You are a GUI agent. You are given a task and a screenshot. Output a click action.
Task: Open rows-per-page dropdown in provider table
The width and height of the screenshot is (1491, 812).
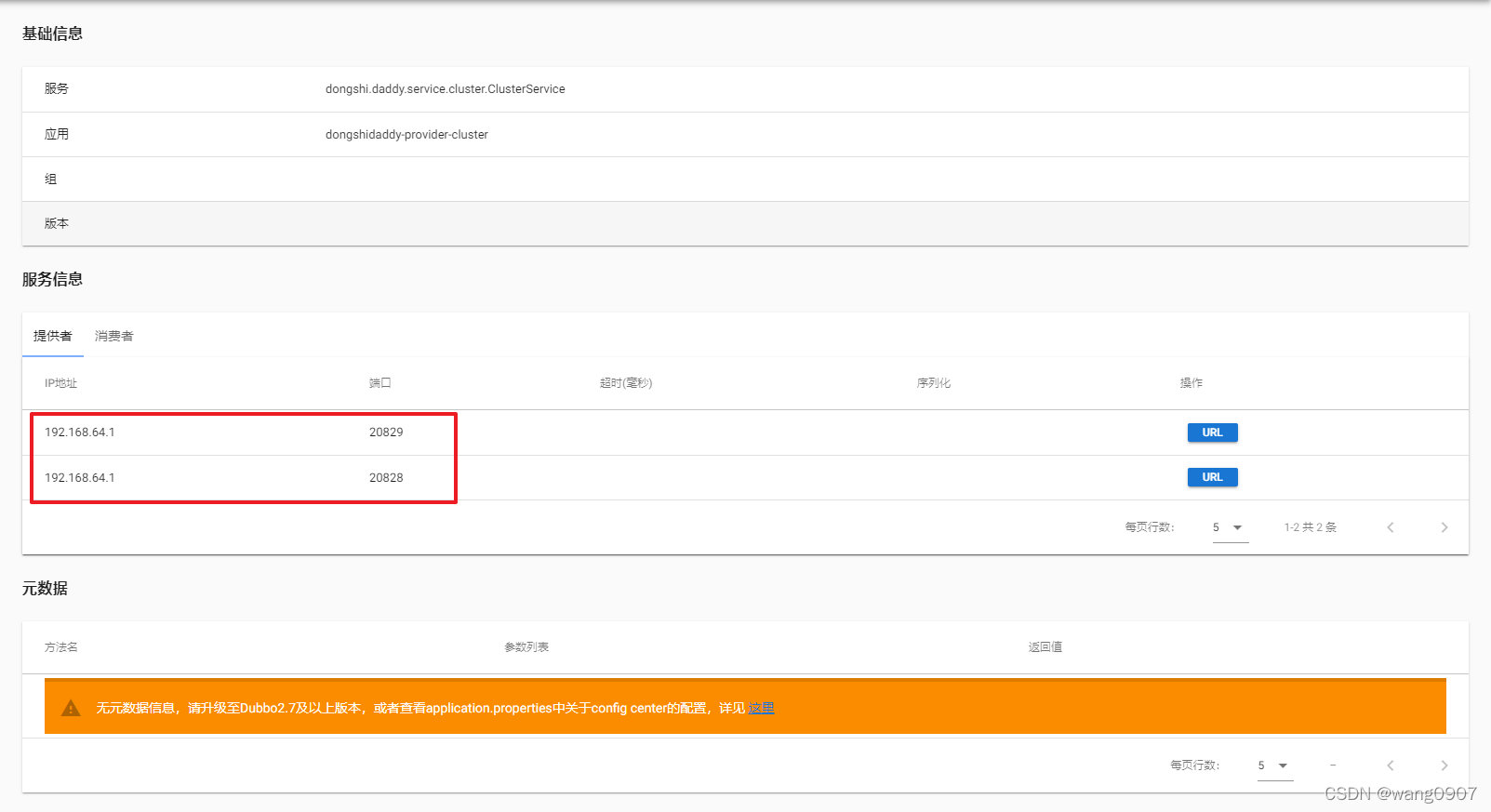click(x=1230, y=527)
